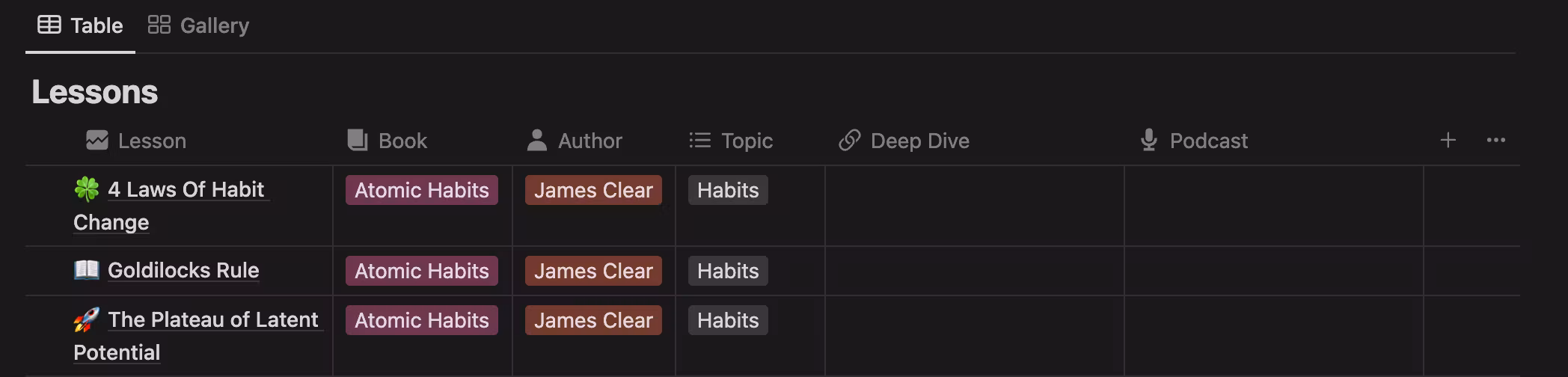Click the plus icon to add a property
This screenshot has width=1568, height=377.
pos(1448,140)
